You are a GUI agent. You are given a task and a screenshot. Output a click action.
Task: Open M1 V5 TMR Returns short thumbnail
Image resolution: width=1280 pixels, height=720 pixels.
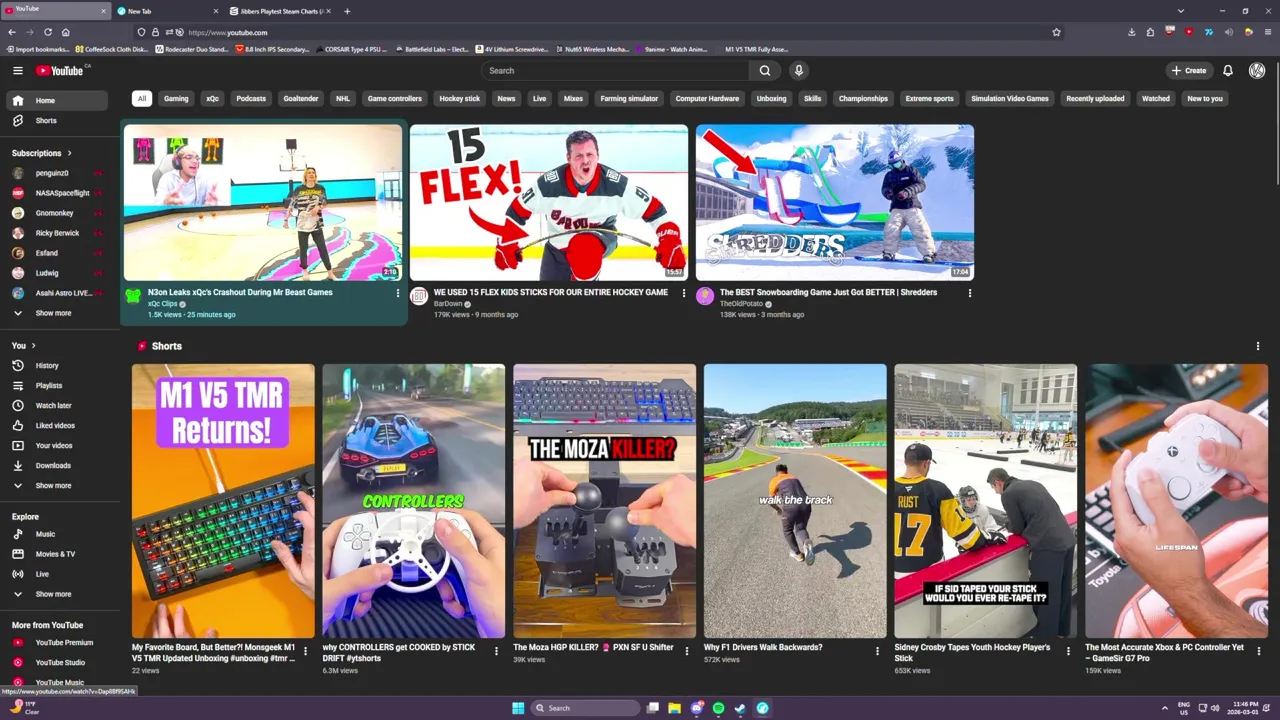[223, 501]
